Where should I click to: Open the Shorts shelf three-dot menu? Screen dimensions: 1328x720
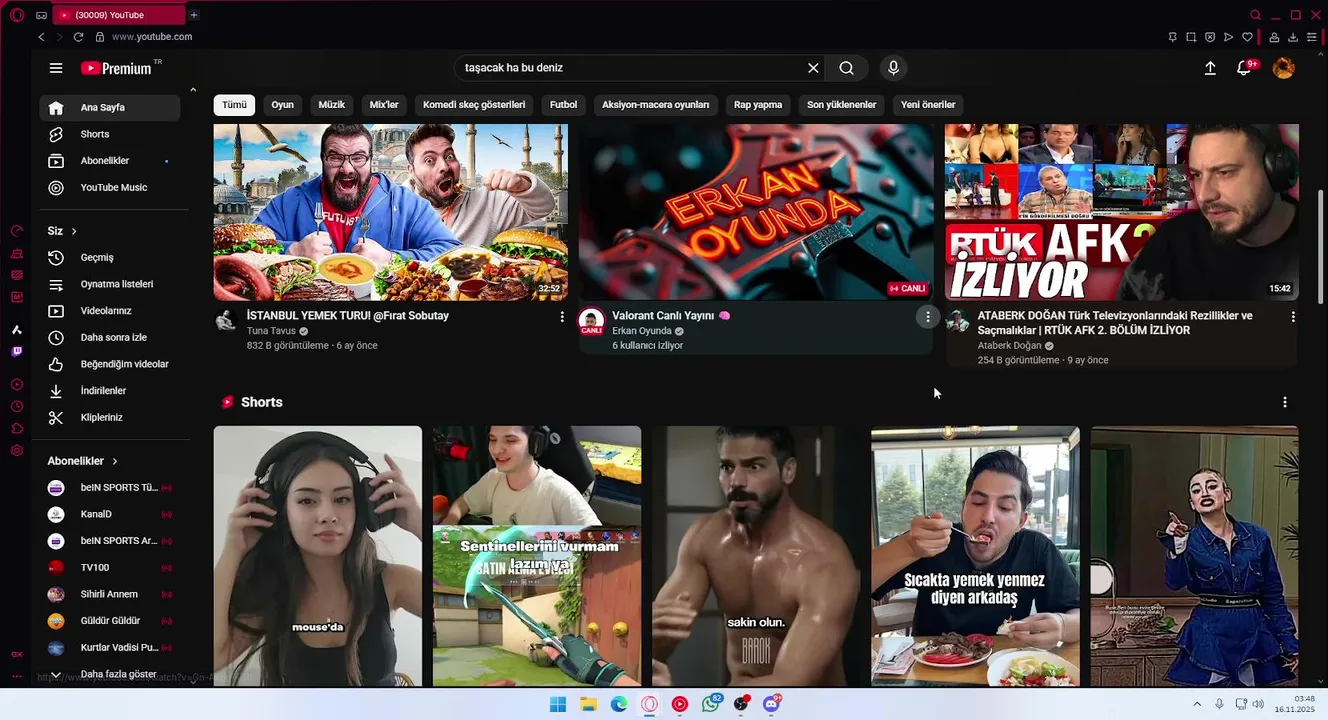coord(1285,402)
